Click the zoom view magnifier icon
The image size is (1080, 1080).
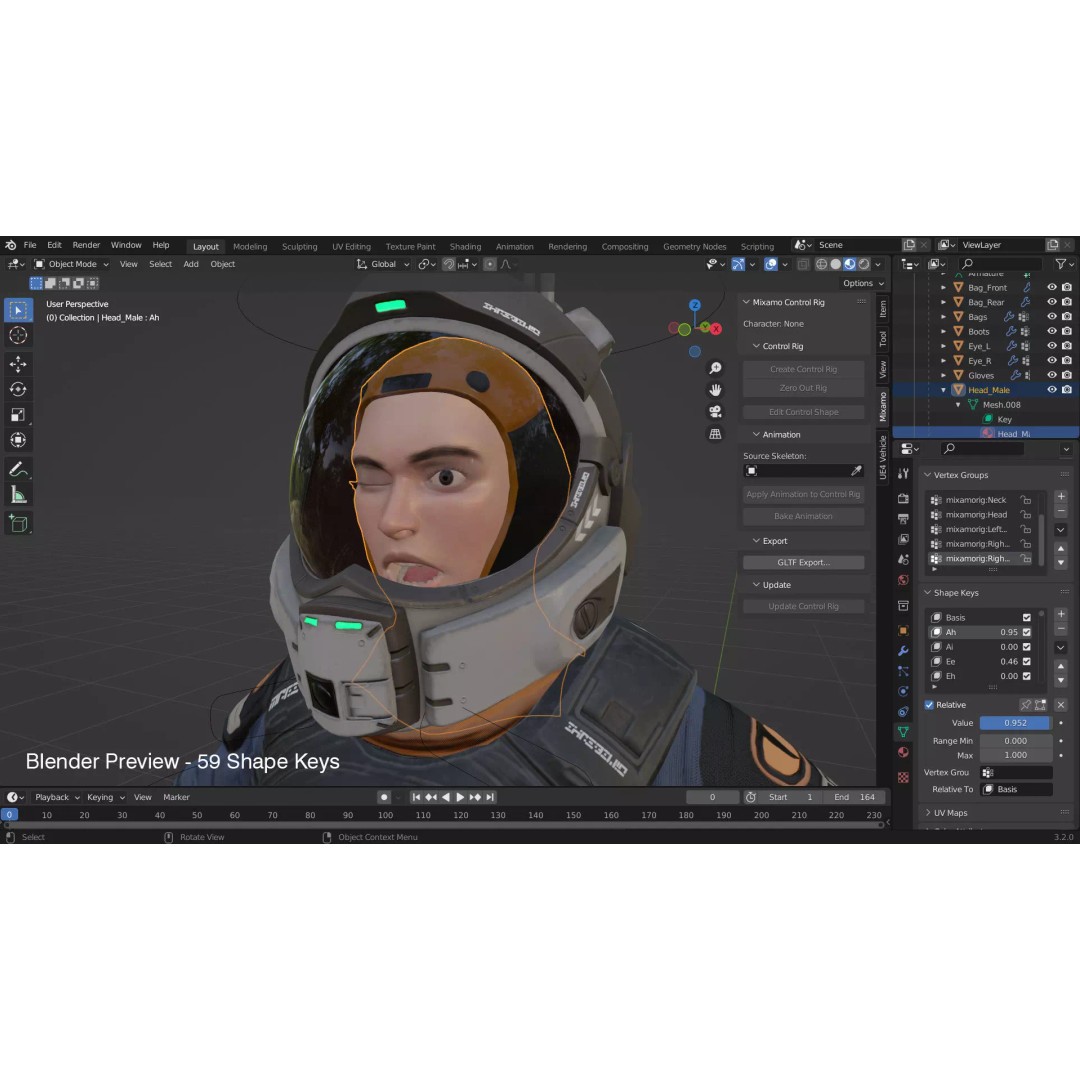716,368
